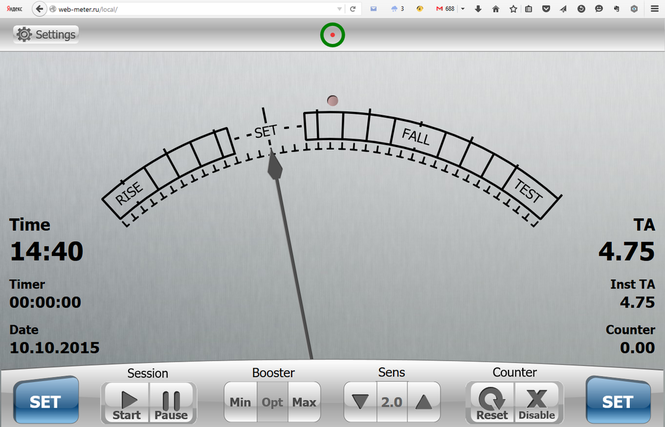Click the green-circled red record indicator
Viewport: 665px width, 427px height.
(x=332, y=35)
